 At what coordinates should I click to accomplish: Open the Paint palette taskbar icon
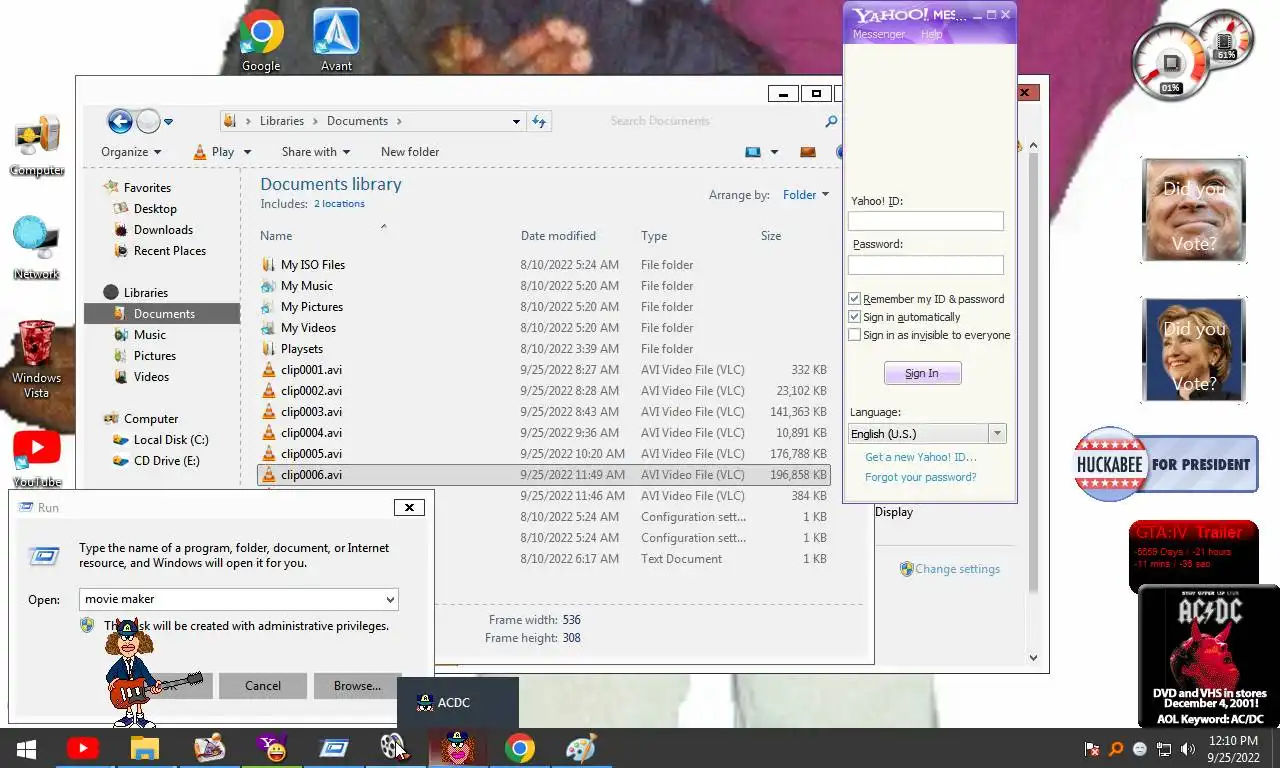[x=581, y=748]
